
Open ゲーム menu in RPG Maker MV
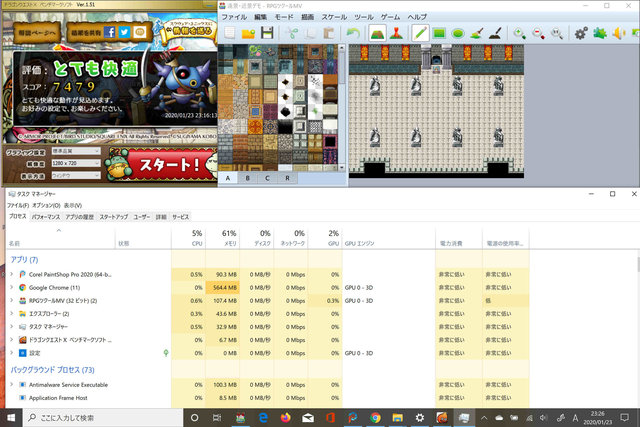(390, 17)
